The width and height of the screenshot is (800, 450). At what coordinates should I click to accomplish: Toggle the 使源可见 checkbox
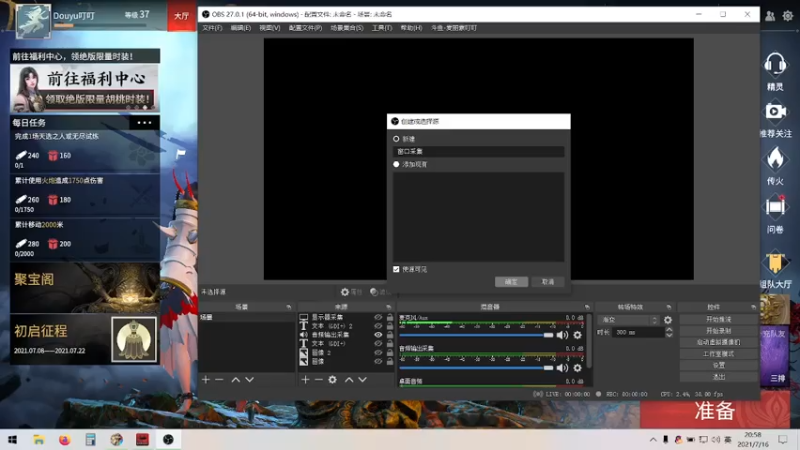coord(396,269)
